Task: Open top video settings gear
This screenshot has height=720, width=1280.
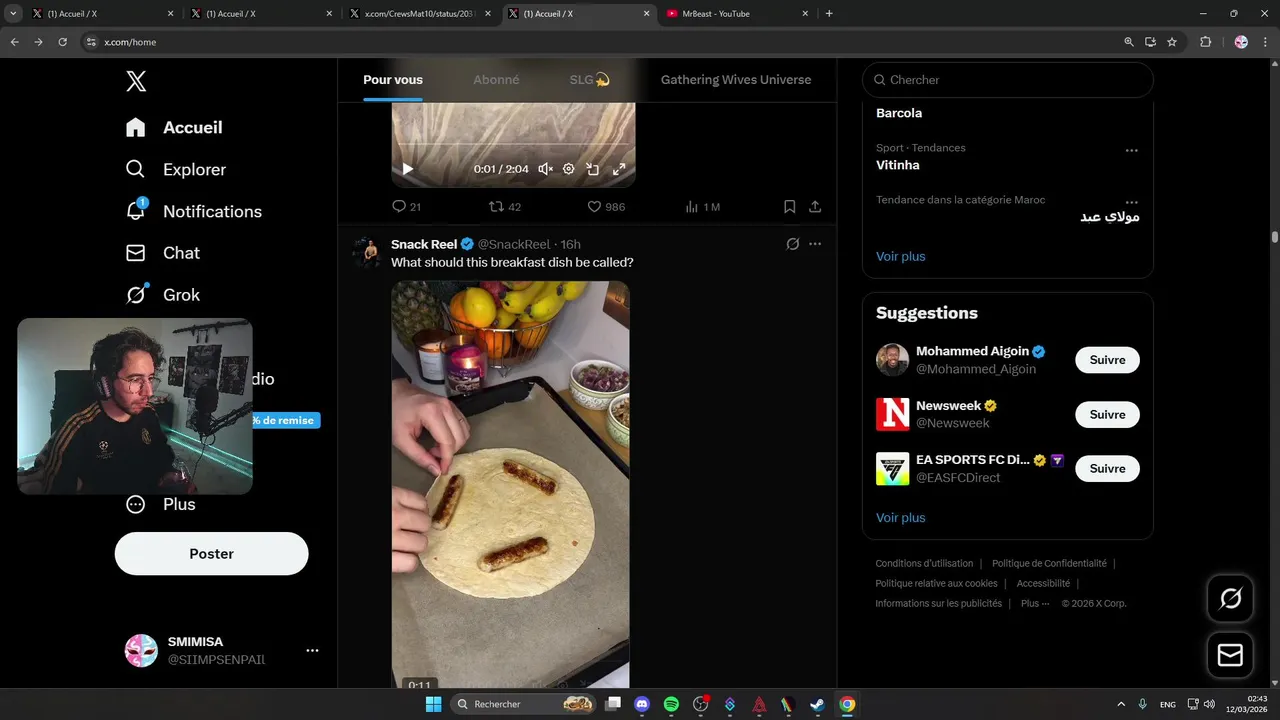Action: coord(569,169)
